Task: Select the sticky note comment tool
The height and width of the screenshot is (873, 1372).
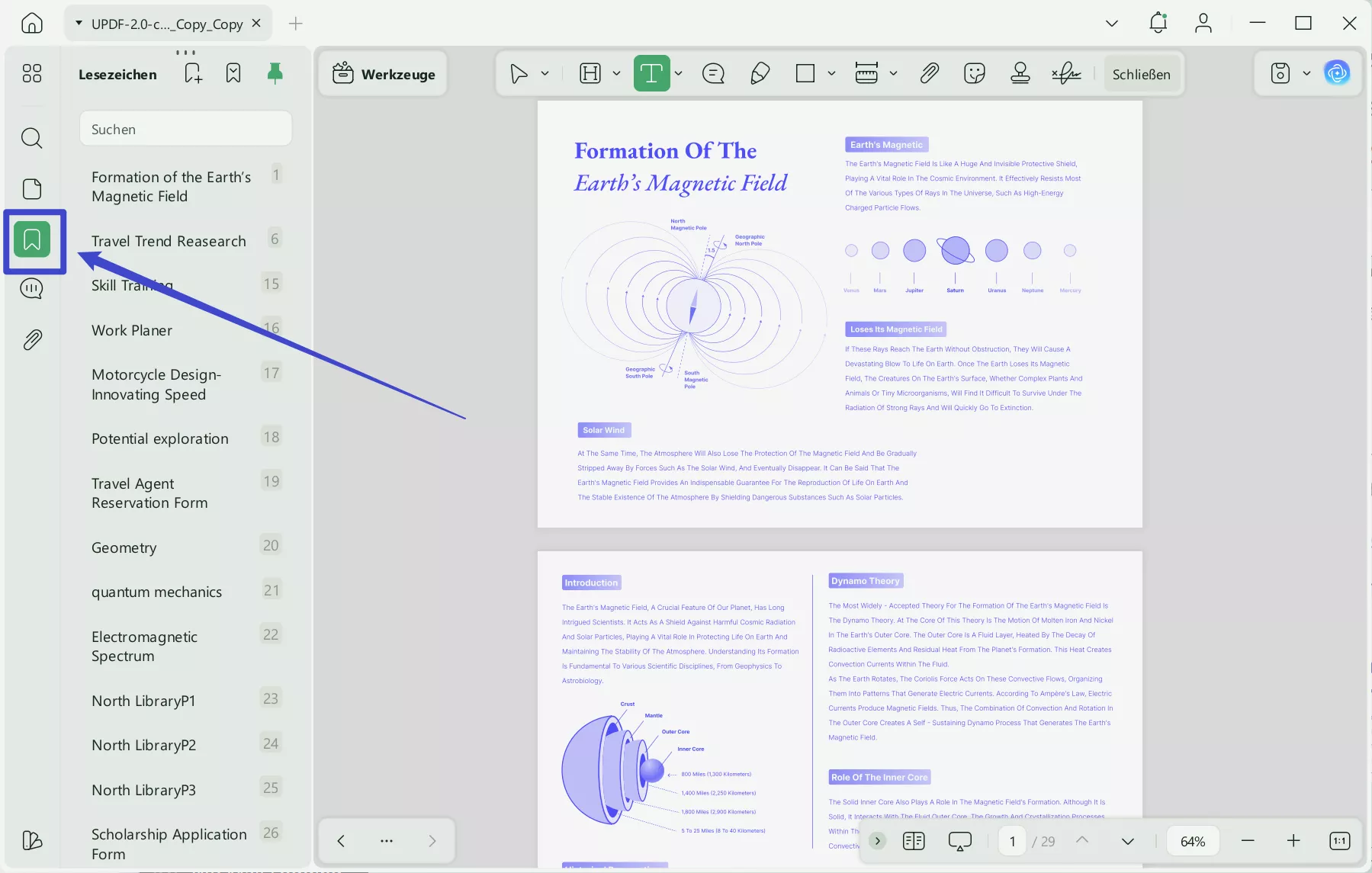Action: [x=713, y=74]
